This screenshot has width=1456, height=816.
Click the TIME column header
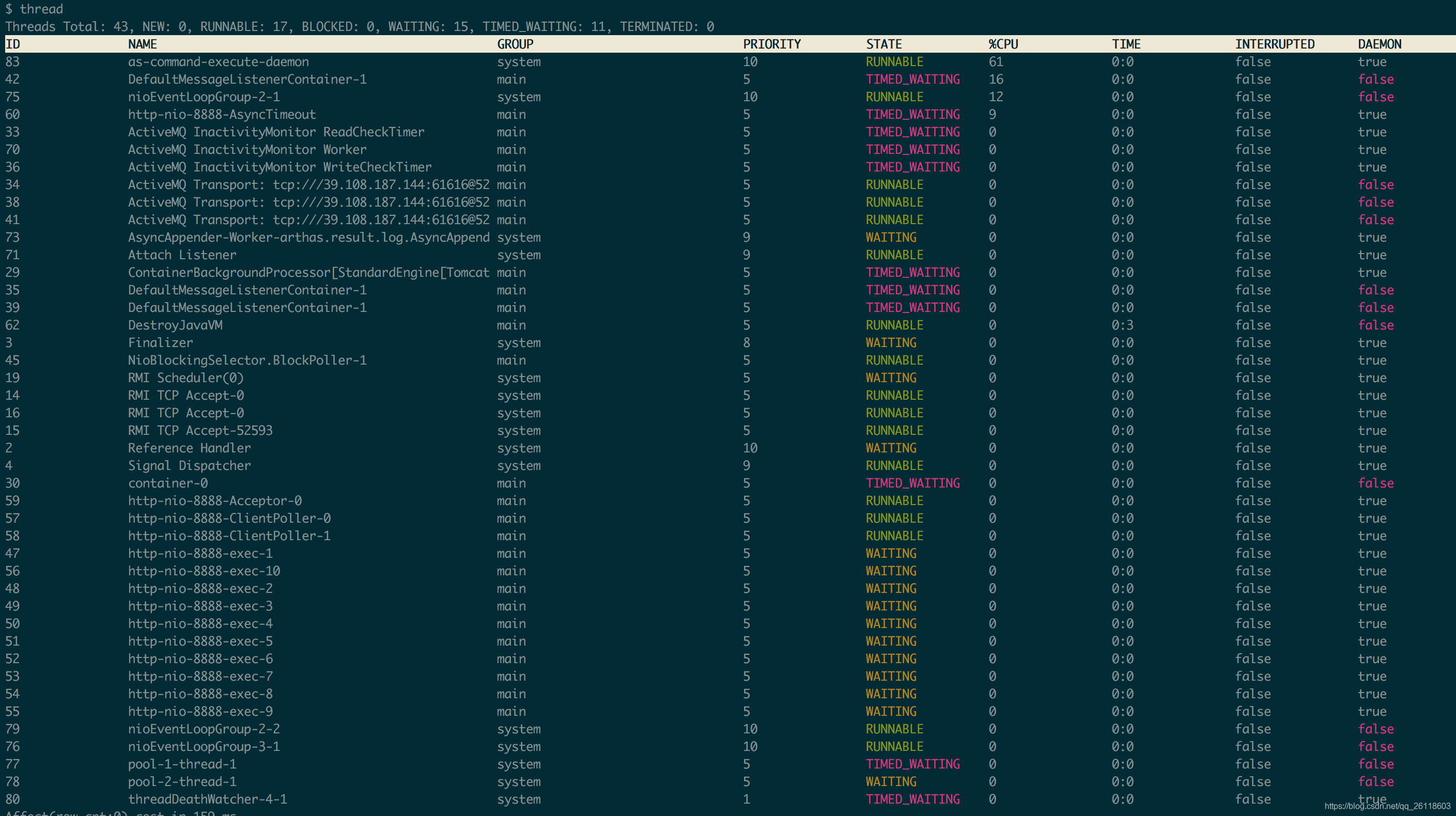1126,44
